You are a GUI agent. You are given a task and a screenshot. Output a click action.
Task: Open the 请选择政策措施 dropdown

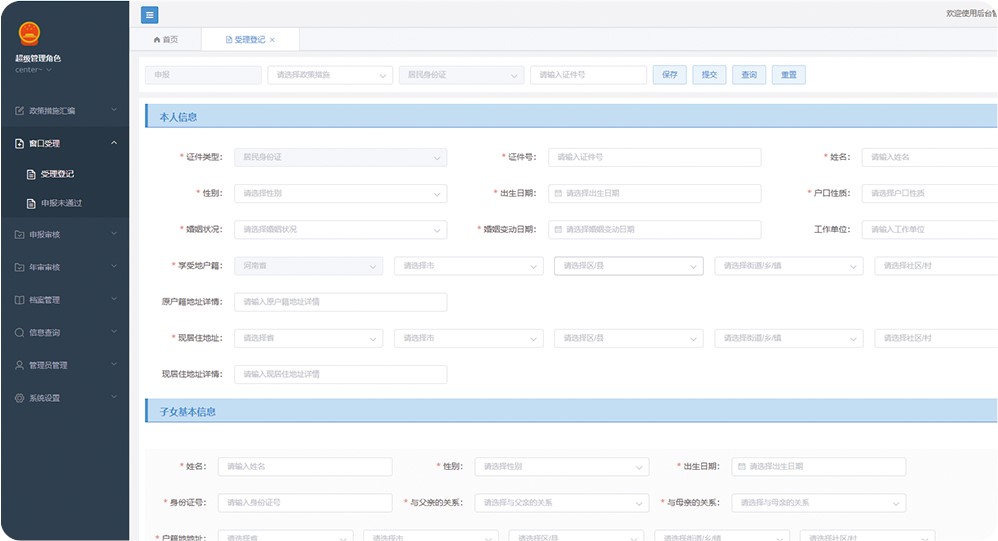tap(330, 75)
